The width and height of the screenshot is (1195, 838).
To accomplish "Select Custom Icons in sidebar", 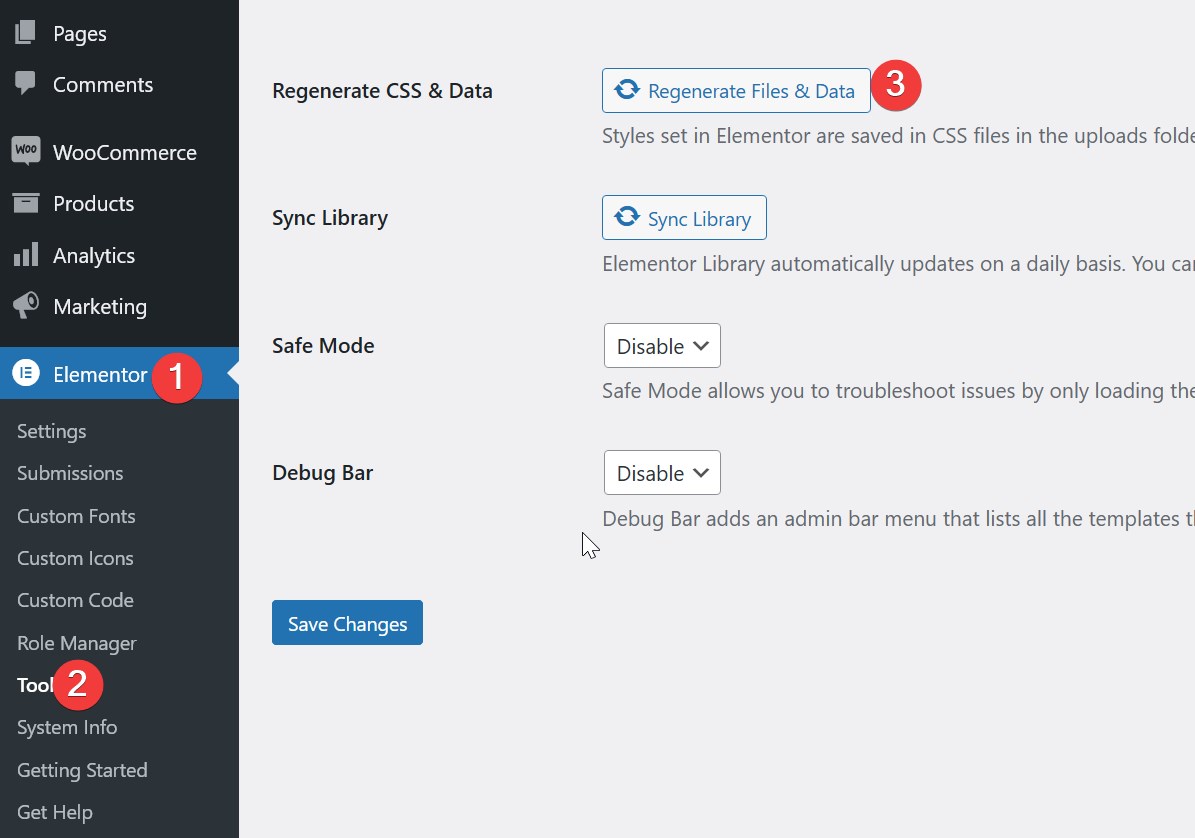I will click(x=75, y=558).
